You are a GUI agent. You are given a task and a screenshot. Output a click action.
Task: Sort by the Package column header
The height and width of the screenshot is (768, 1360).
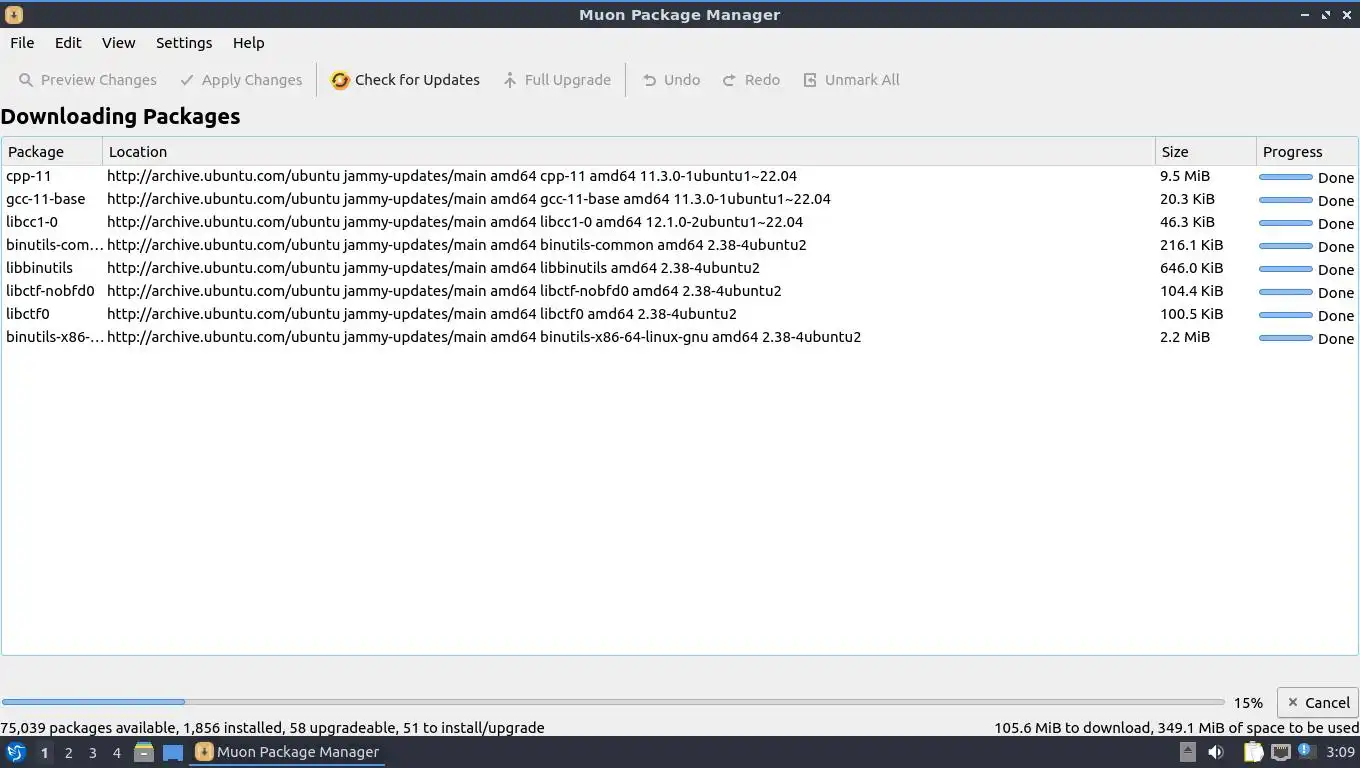click(52, 152)
